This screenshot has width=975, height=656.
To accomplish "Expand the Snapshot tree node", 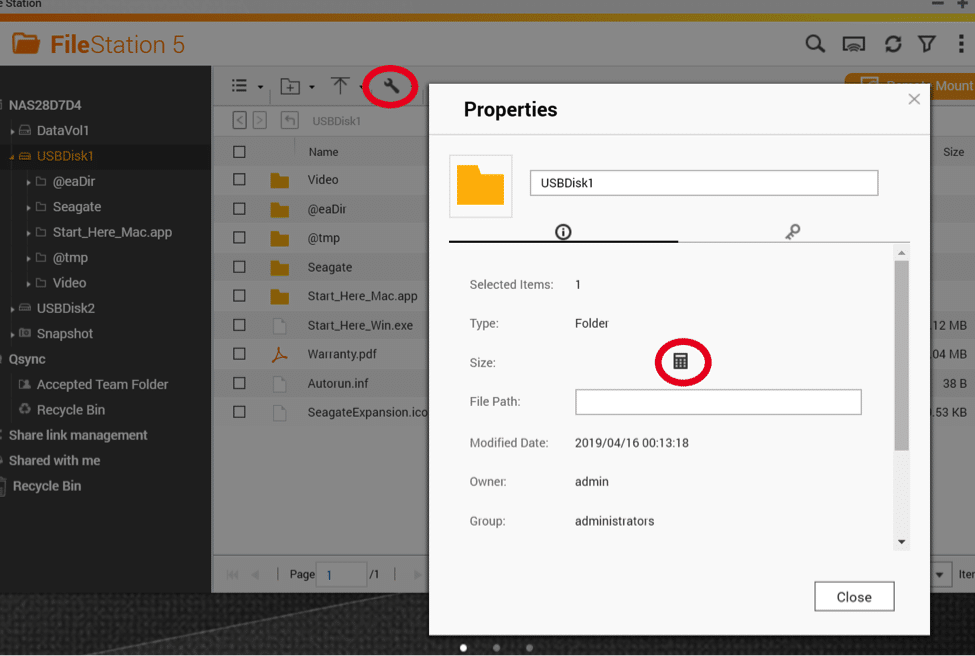I will (x=12, y=335).
